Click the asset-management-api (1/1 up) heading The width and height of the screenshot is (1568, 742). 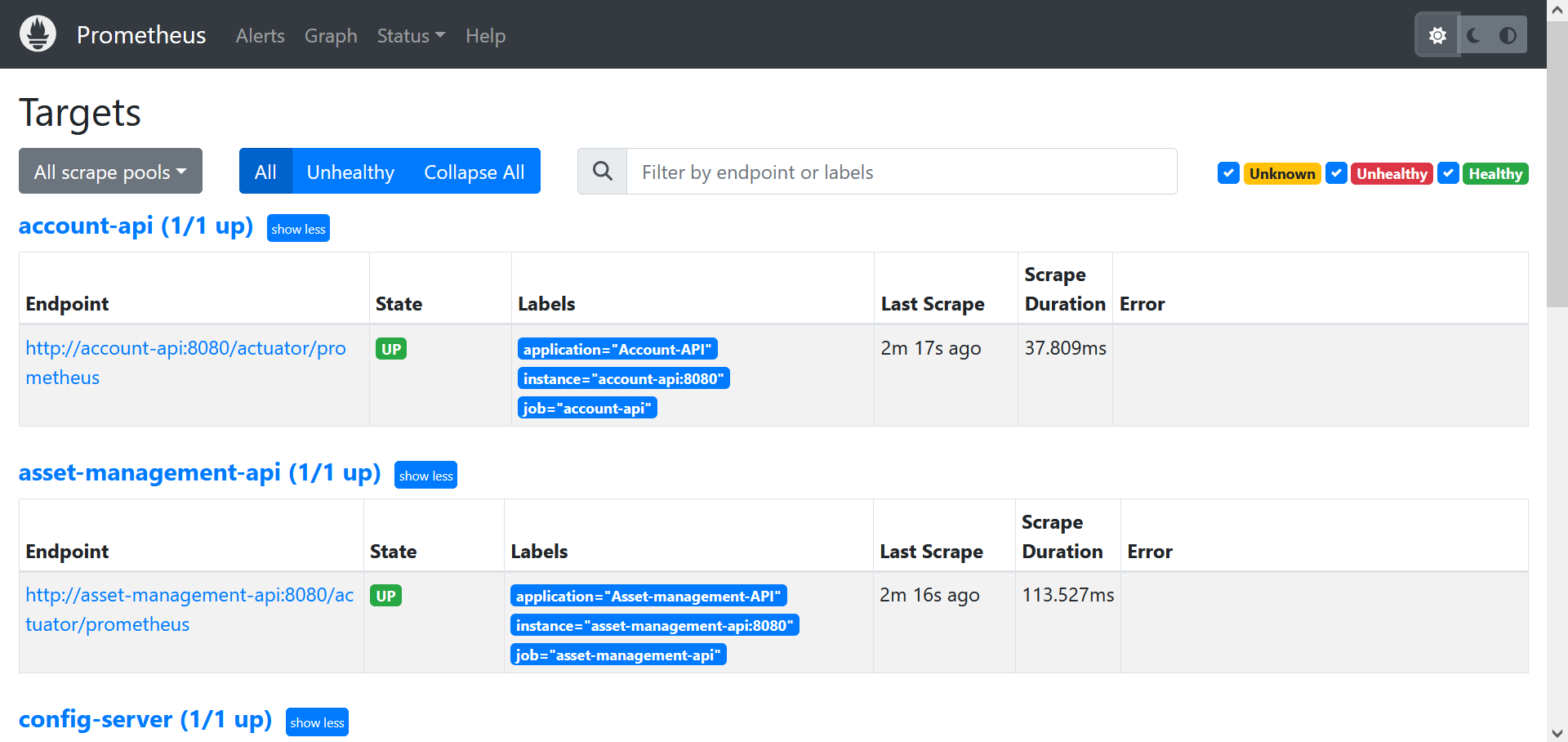pos(200,472)
